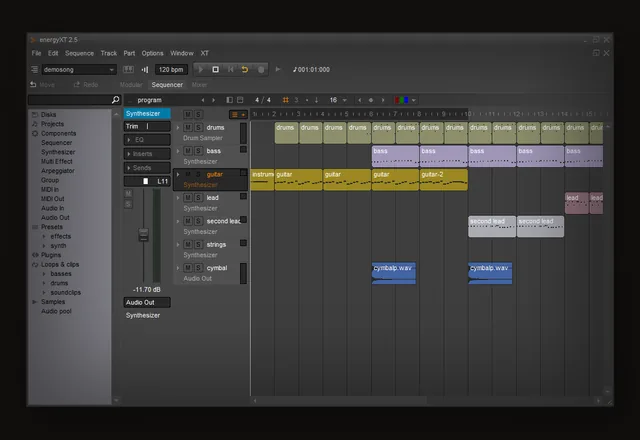Screen dimensions: 640x440
Task: Click the small play arrow before the time display
Action: [x=278, y=69]
